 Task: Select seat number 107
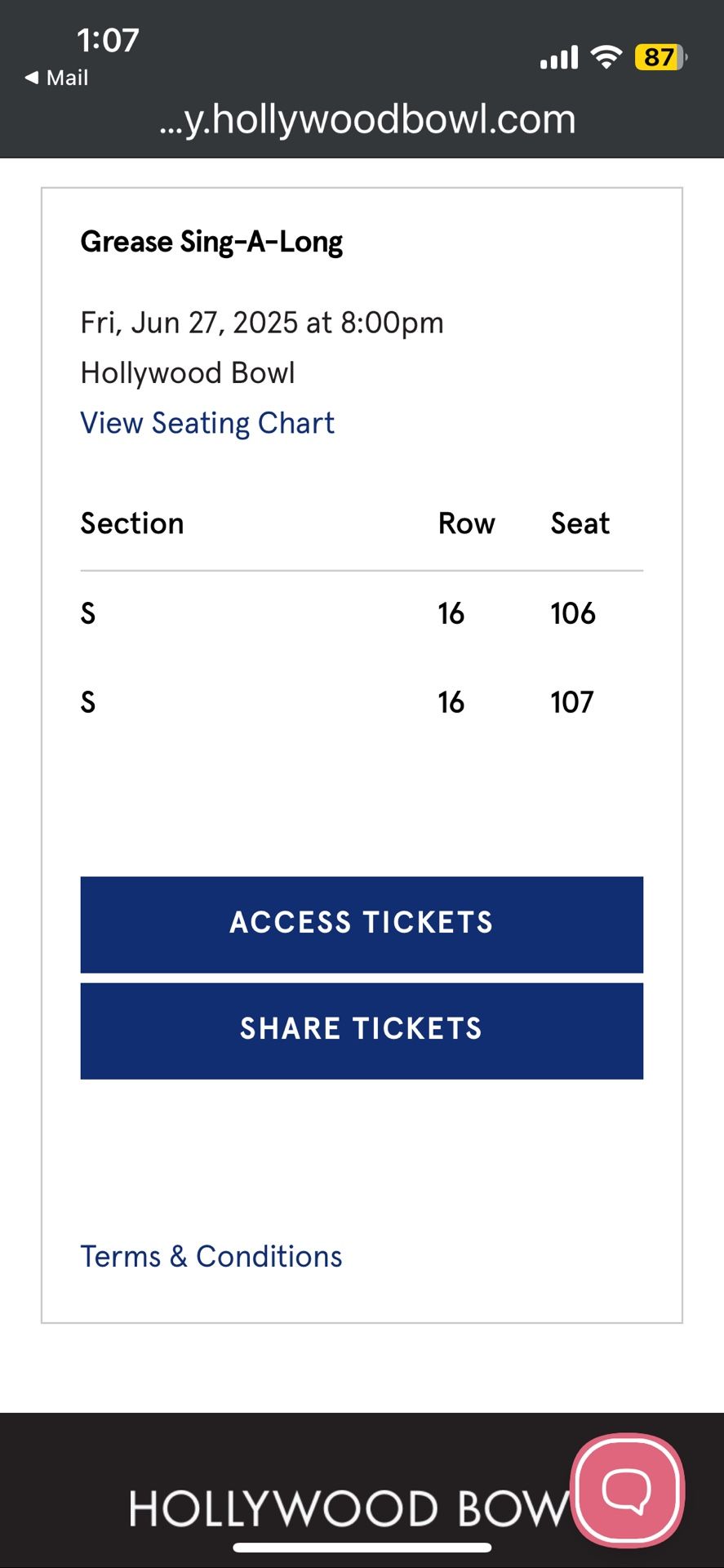click(x=571, y=702)
